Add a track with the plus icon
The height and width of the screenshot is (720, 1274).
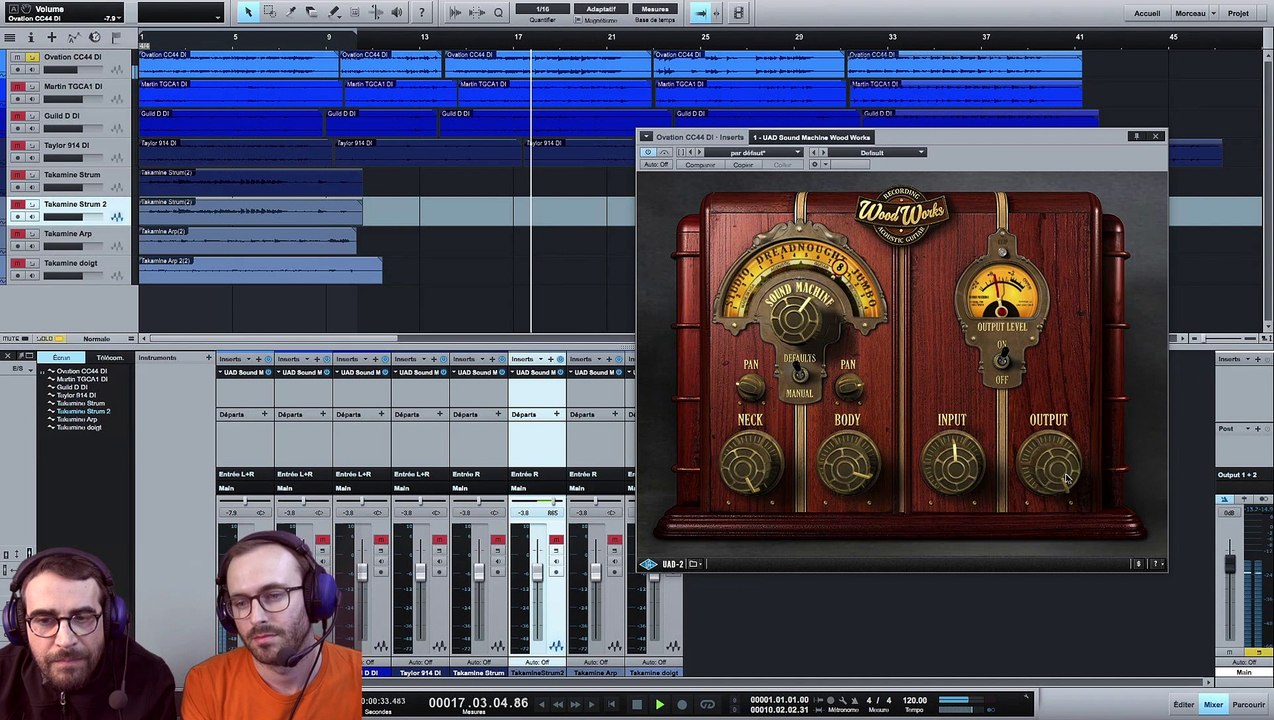[x=52, y=38]
